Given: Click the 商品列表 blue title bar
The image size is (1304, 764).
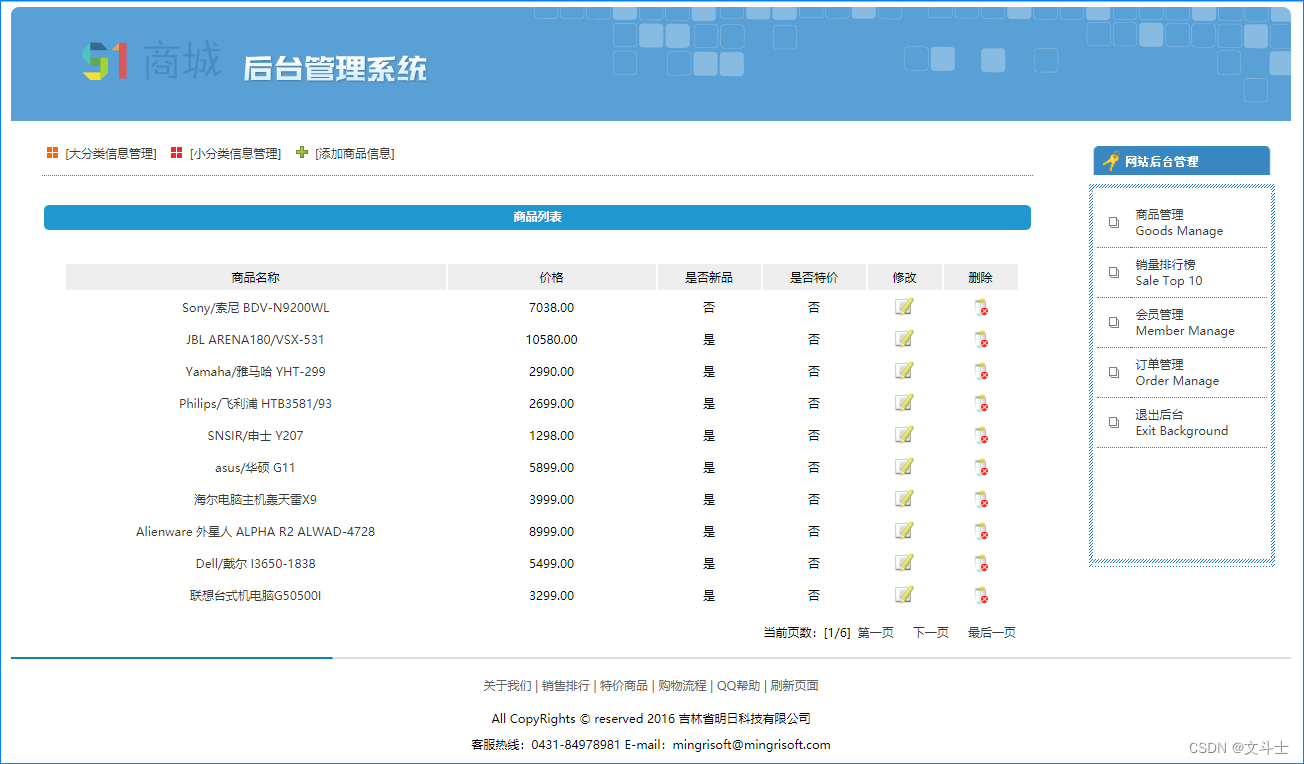Looking at the screenshot, I should click(537, 217).
